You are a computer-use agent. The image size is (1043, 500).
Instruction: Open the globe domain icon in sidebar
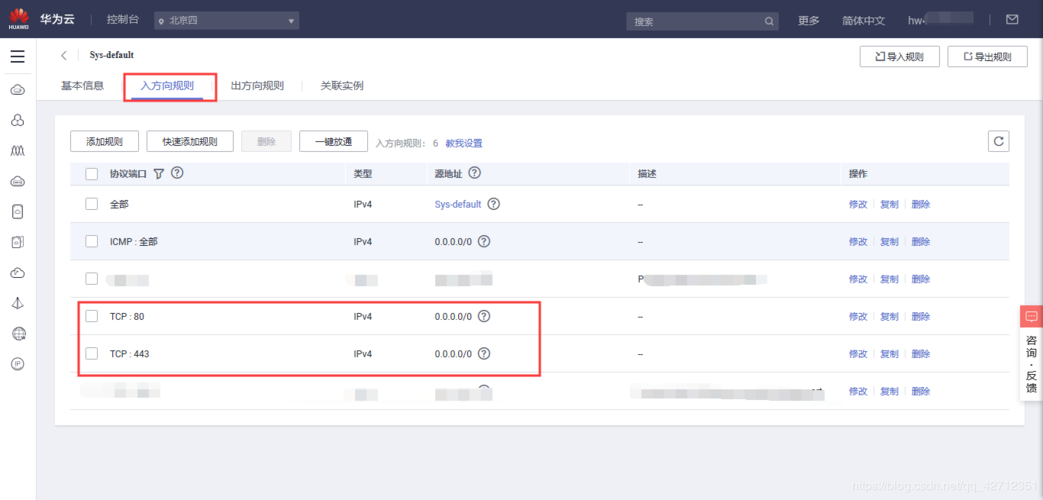coord(19,334)
